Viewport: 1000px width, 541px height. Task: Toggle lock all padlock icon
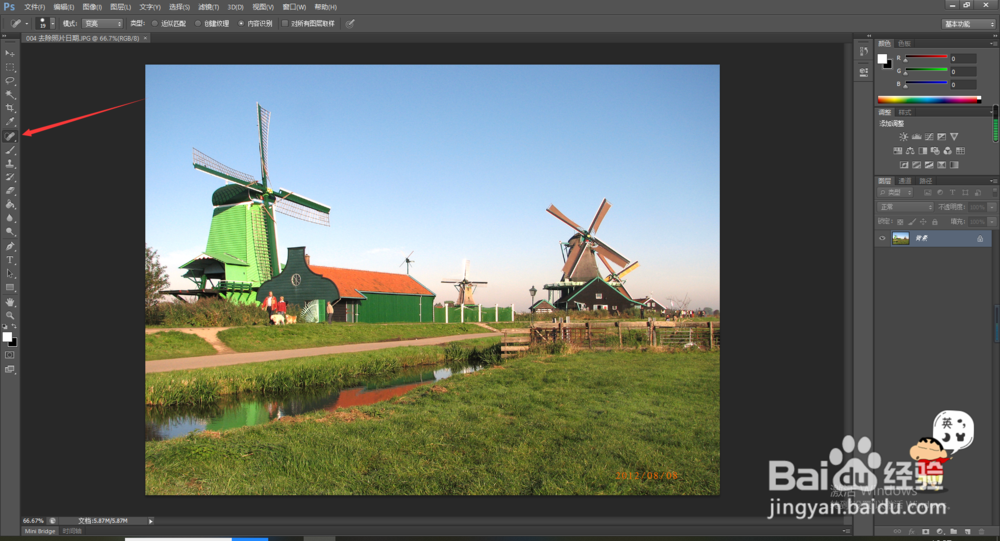point(935,222)
